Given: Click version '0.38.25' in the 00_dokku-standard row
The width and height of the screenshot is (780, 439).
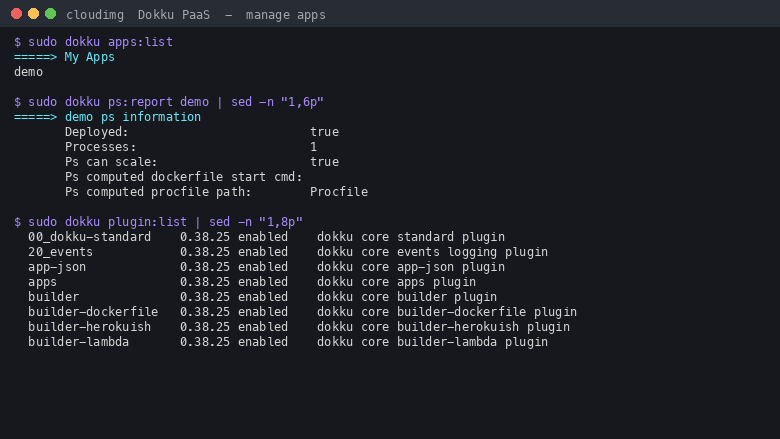Looking at the screenshot, I should (205, 237).
